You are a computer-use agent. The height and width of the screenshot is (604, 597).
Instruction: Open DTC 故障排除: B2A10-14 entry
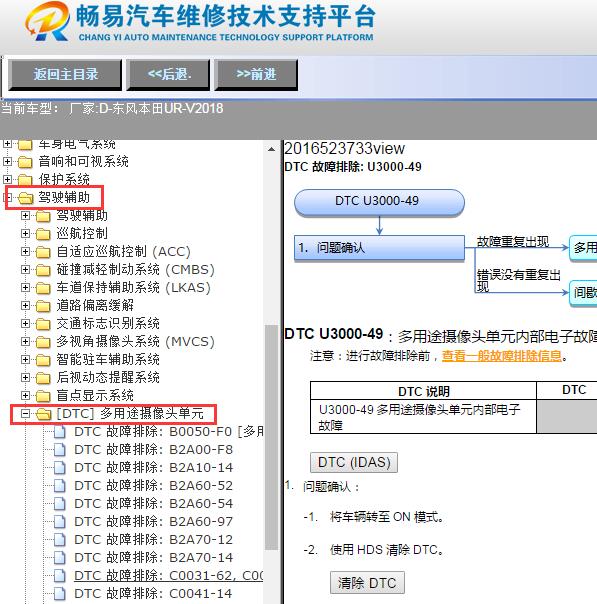click(x=153, y=468)
